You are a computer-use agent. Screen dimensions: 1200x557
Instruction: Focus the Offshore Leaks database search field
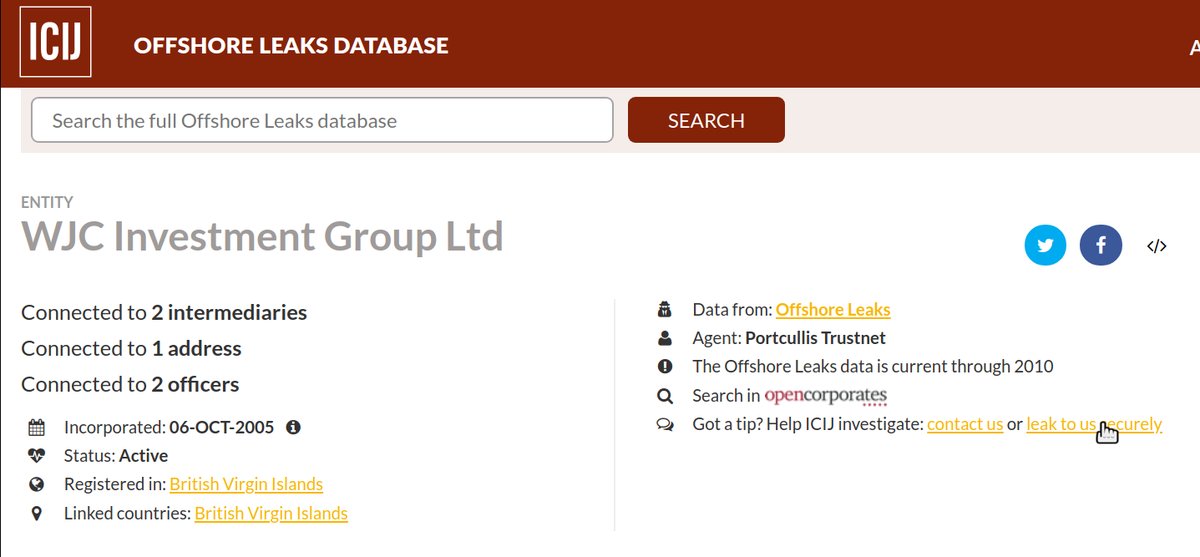322,121
